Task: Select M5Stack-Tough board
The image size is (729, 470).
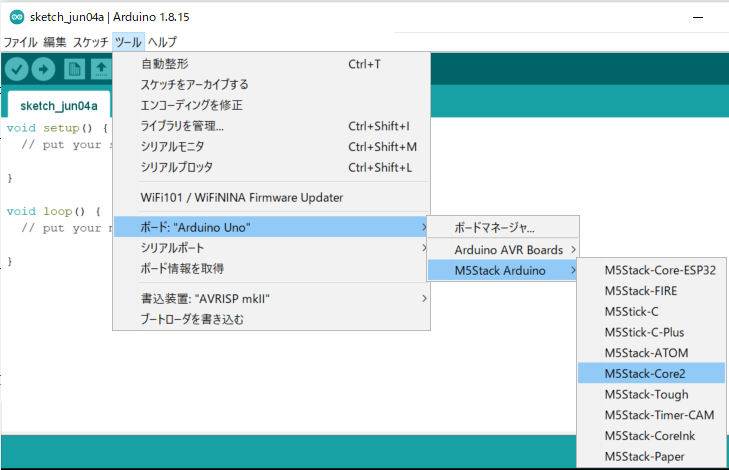Action: (x=651, y=394)
